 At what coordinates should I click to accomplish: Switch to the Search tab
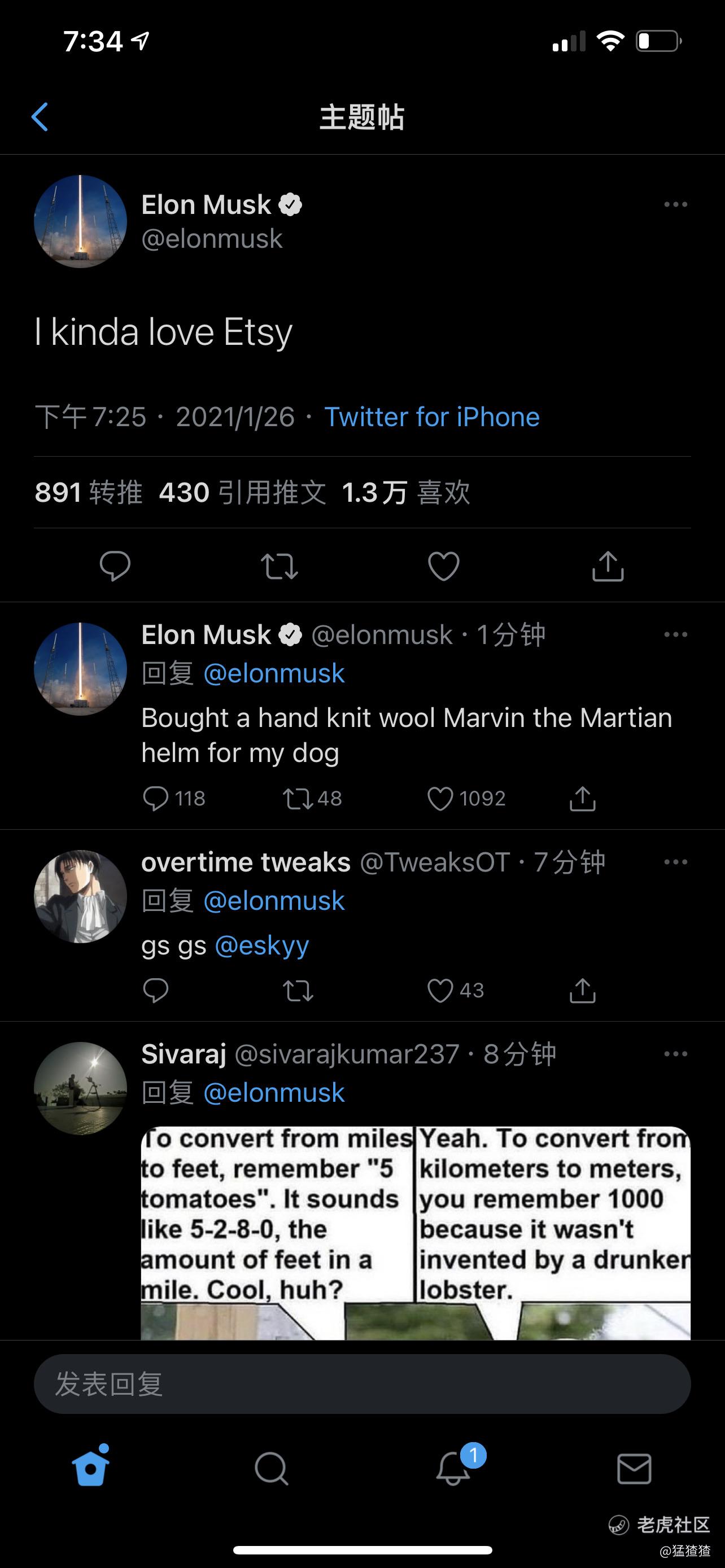point(272,1469)
